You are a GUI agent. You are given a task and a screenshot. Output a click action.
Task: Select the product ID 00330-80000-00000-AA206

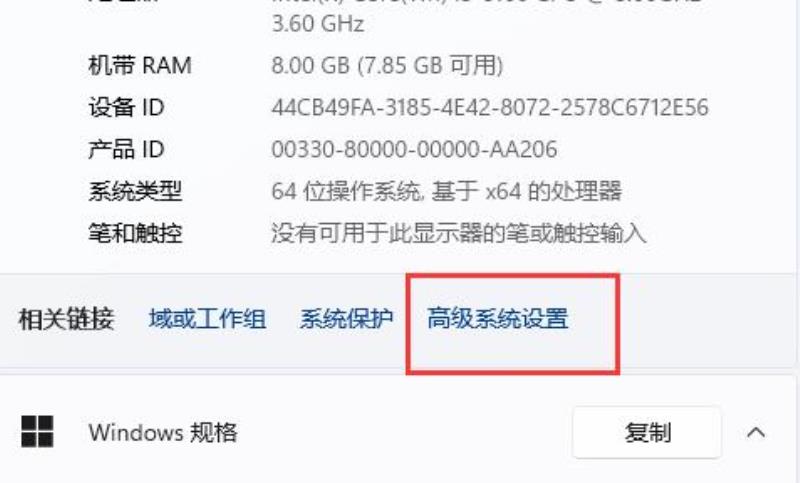tap(414, 149)
